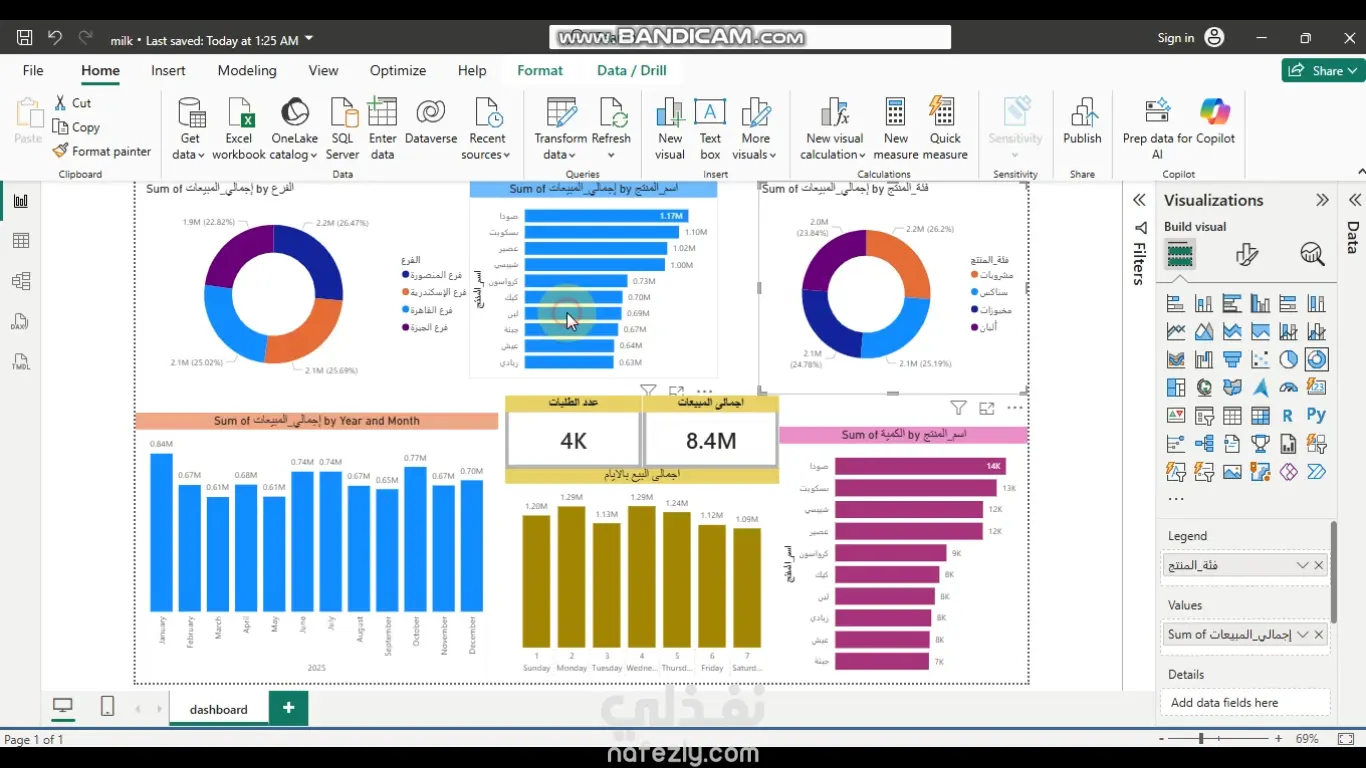Viewport: 1366px width, 768px height.
Task: Click Add data fields here under Details
Action: pos(1245,703)
